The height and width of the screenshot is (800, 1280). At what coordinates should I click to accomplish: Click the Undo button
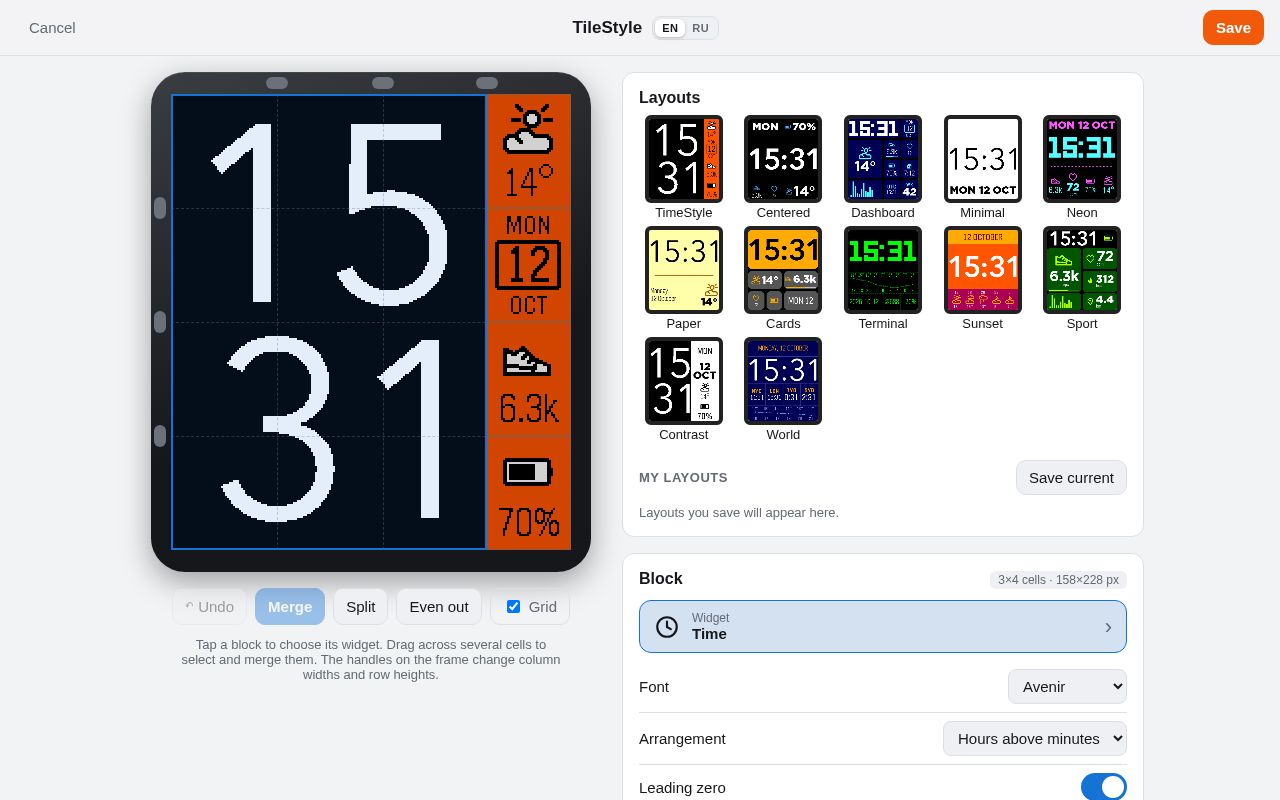[x=209, y=607]
